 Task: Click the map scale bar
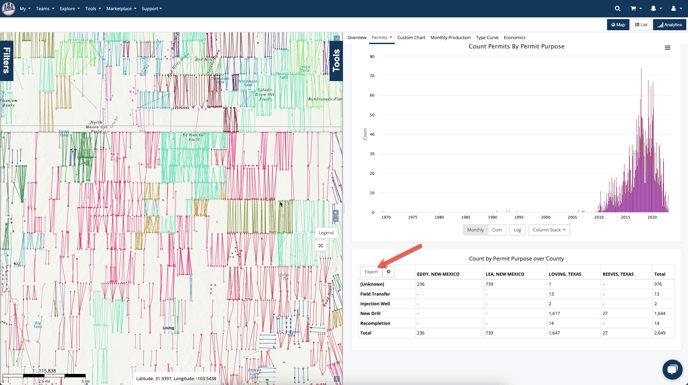(44, 376)
